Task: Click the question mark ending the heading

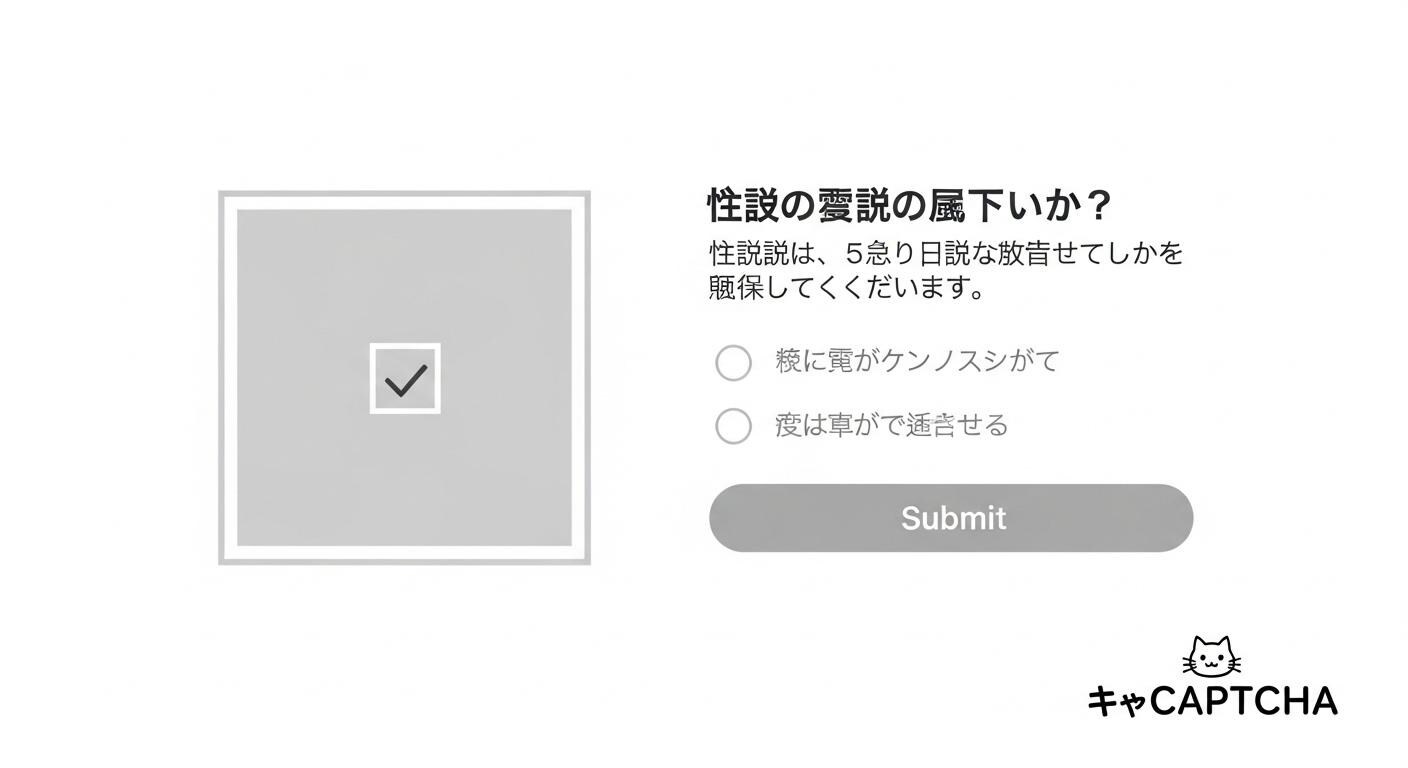Action: [x=1097, y=206]
